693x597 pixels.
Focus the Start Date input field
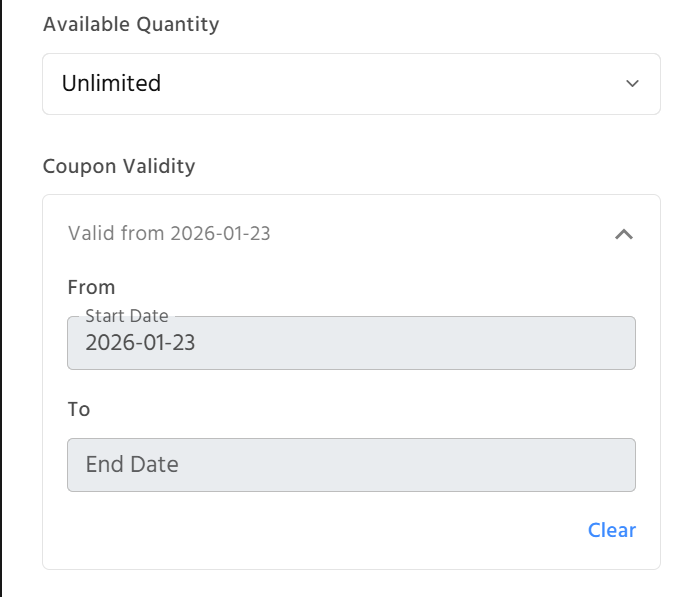[350, 344]
